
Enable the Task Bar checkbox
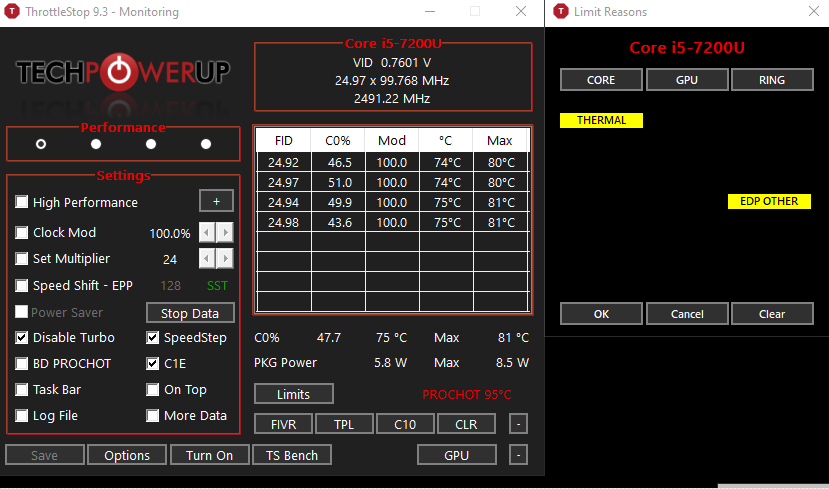point(22,390)
